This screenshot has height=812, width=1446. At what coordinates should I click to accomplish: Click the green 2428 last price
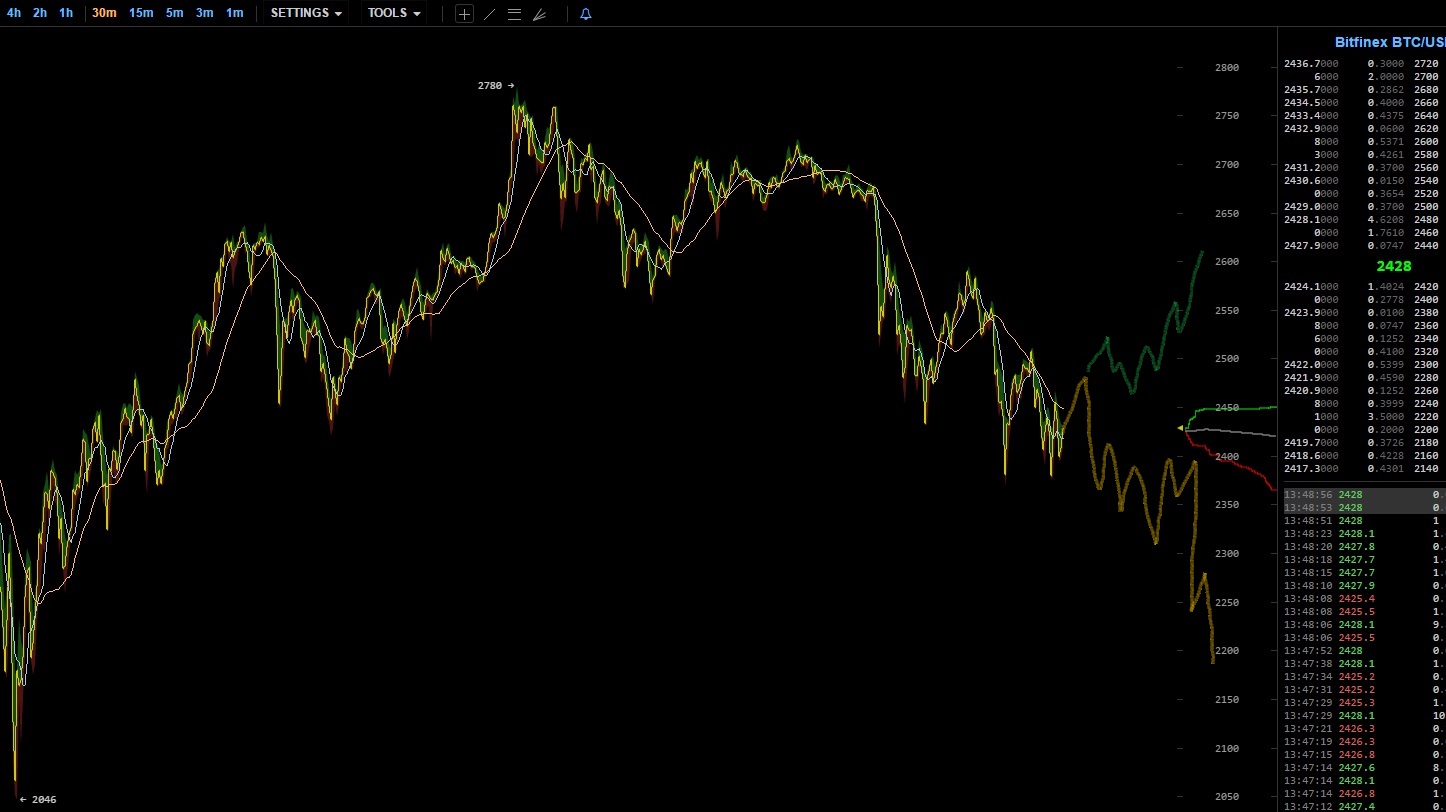(x=1394, y=266)
